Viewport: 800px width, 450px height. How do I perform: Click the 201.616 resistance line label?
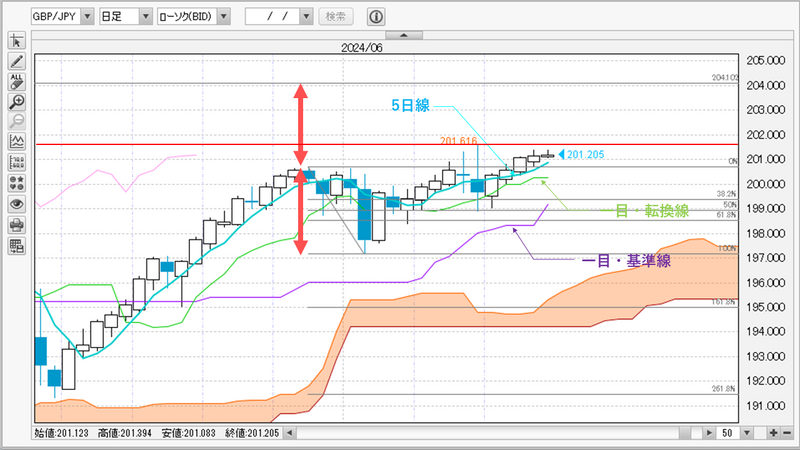click(x=459, y=140)
